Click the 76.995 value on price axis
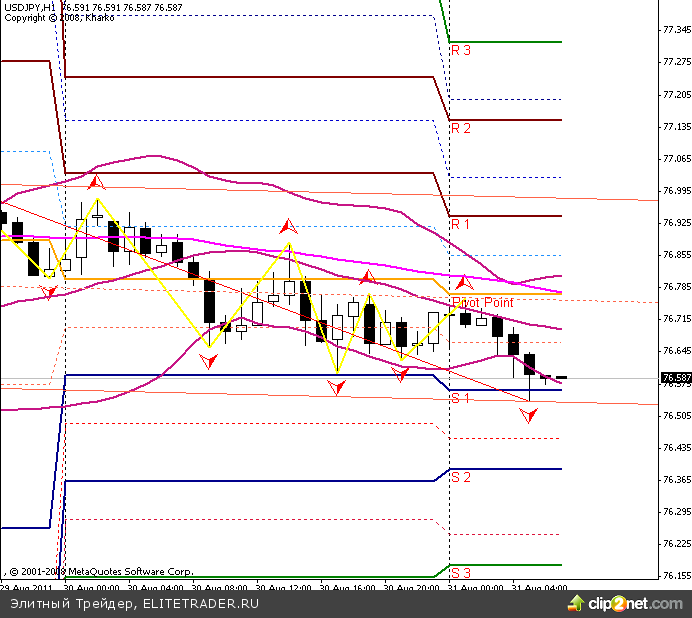The height and width of the screenshot is (618, 692). [676, 191]
